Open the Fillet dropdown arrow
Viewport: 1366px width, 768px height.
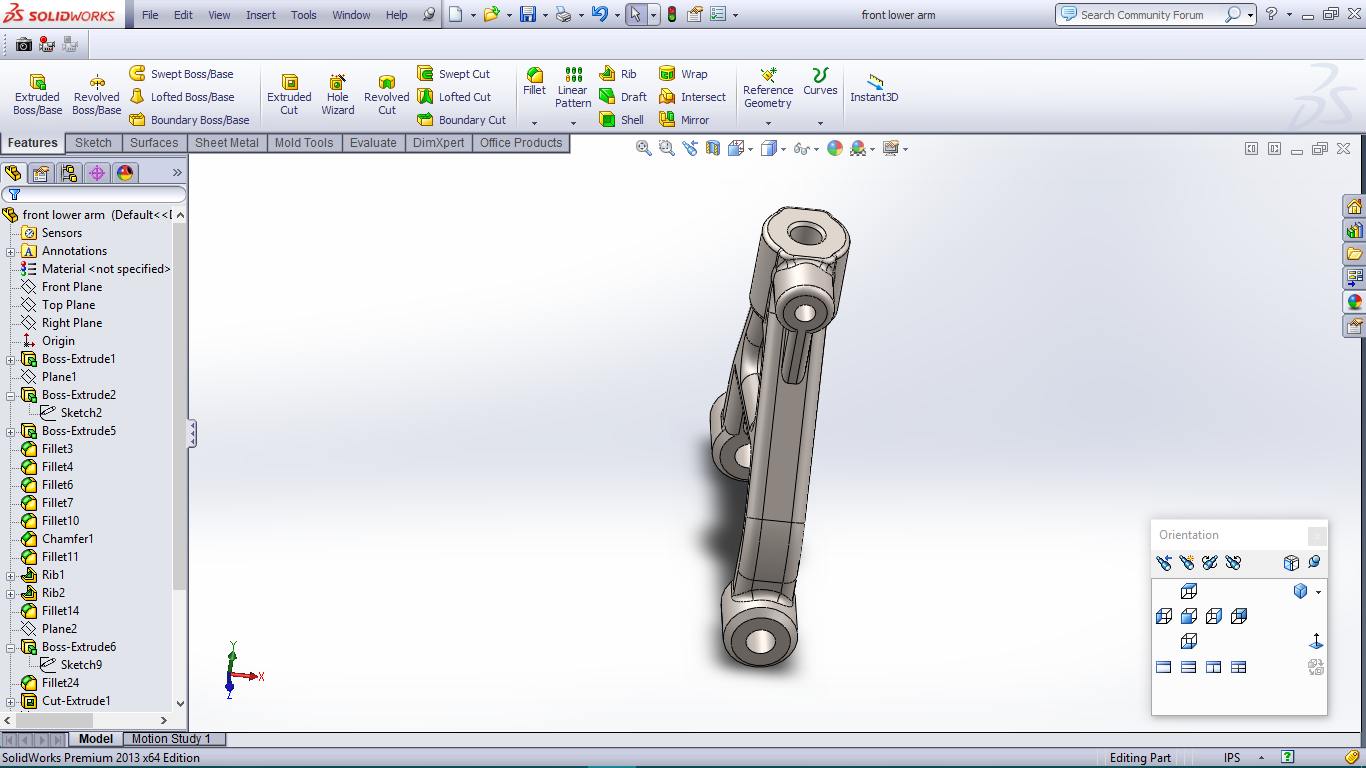tap(535, 123)
